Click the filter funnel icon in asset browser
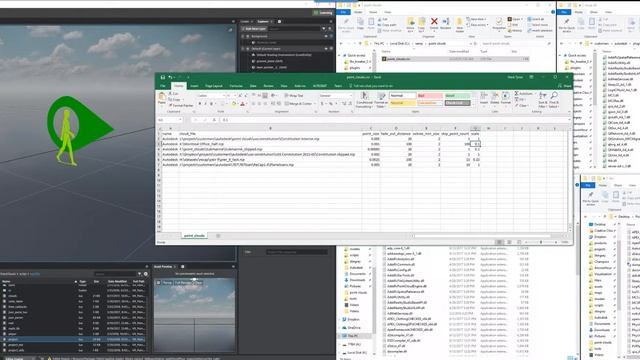Viewport: 640px width, 360px height. coord(140,274)
